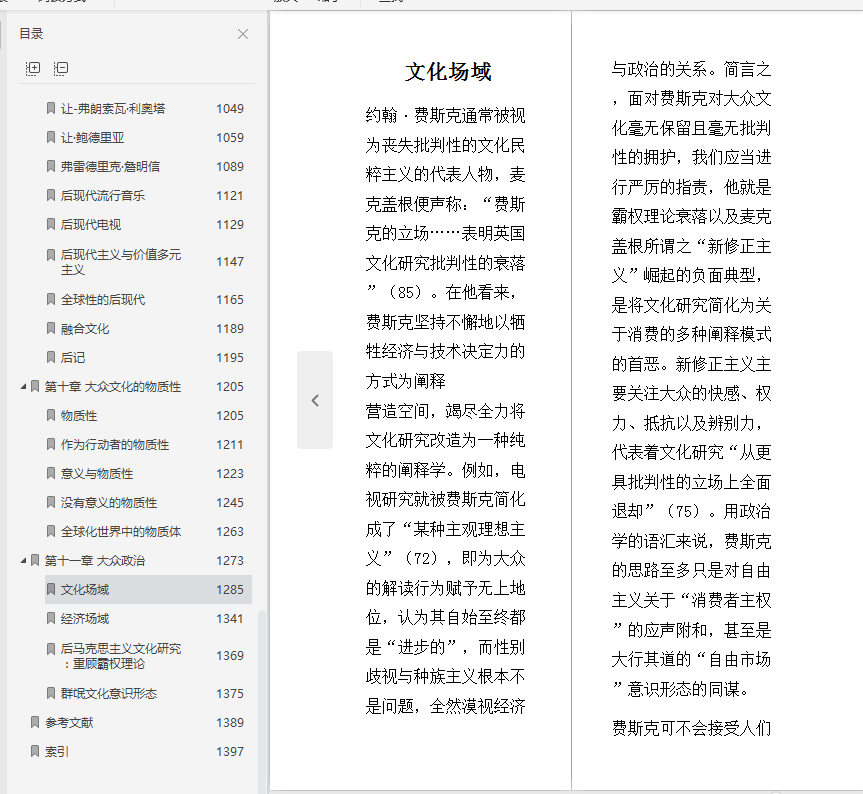Screen dimensions: 863x794
Task: Expand all bookmarks icon
Action: point(33,68)
